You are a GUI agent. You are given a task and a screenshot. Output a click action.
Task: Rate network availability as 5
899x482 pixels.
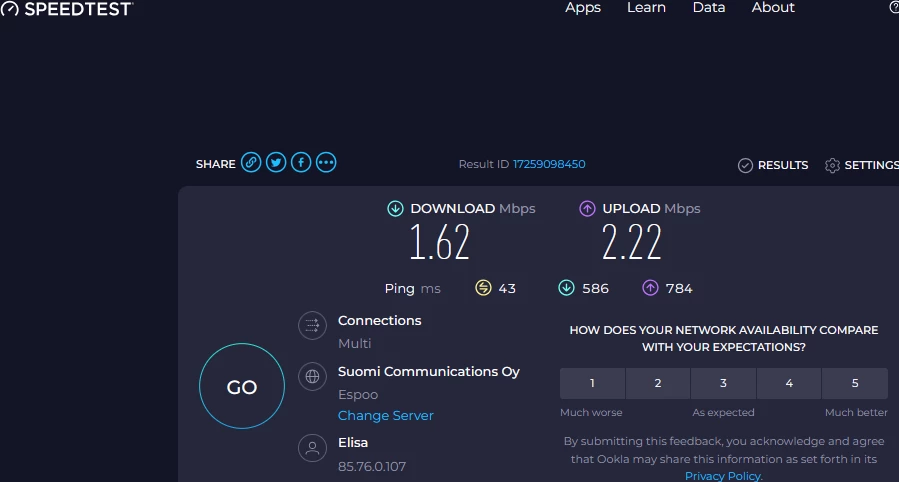[x=855, y=383]
